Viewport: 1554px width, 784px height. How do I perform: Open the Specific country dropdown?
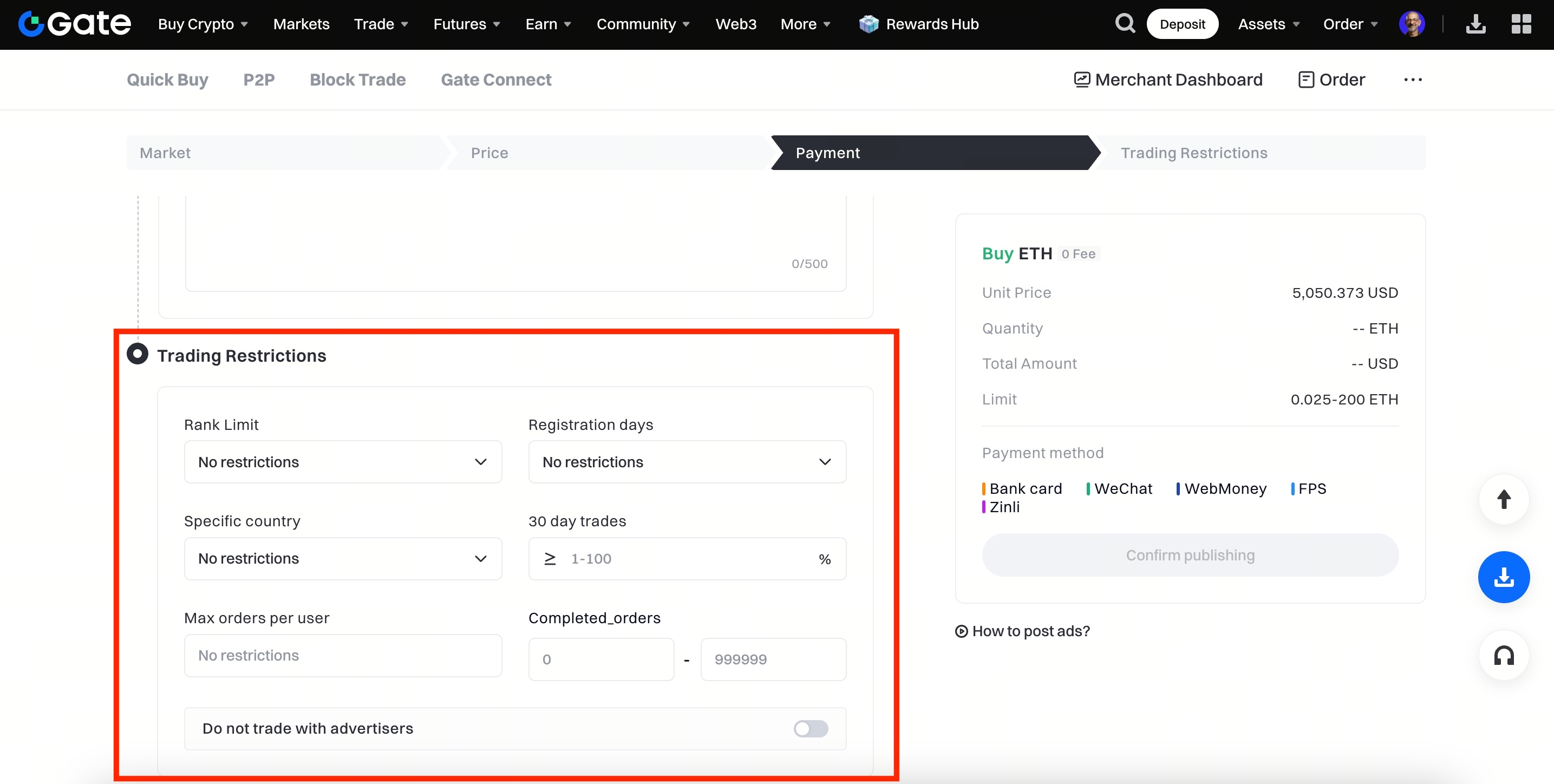[x=343, y=558]
